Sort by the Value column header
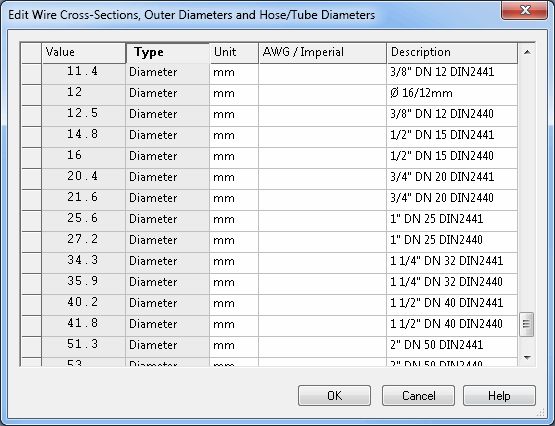Screen dimensions: 555x426 (x=84, y=53)
